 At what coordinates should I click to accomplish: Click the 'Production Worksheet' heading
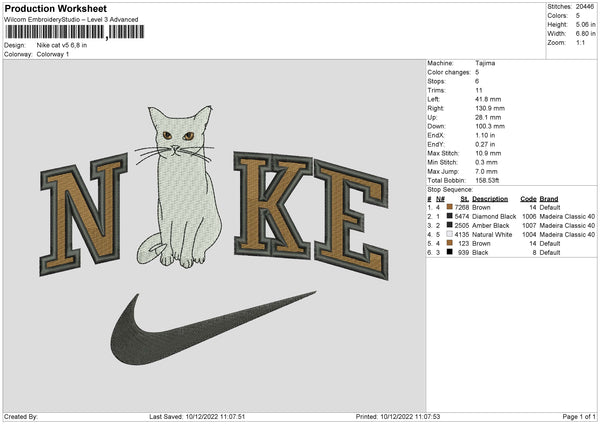click(x=55, y=9)
